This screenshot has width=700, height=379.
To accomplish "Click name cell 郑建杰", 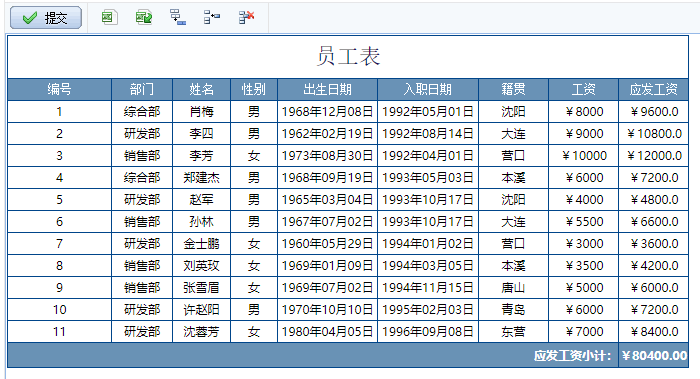I will click(201, 178).
